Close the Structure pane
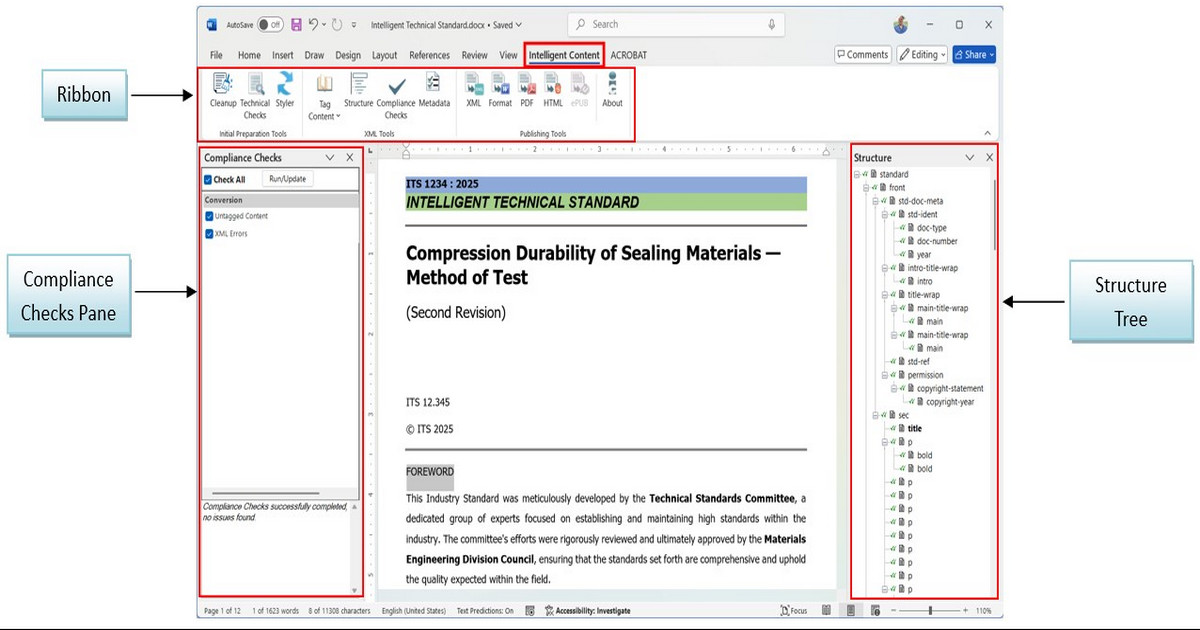The image size is (1200, 630). 990,157
